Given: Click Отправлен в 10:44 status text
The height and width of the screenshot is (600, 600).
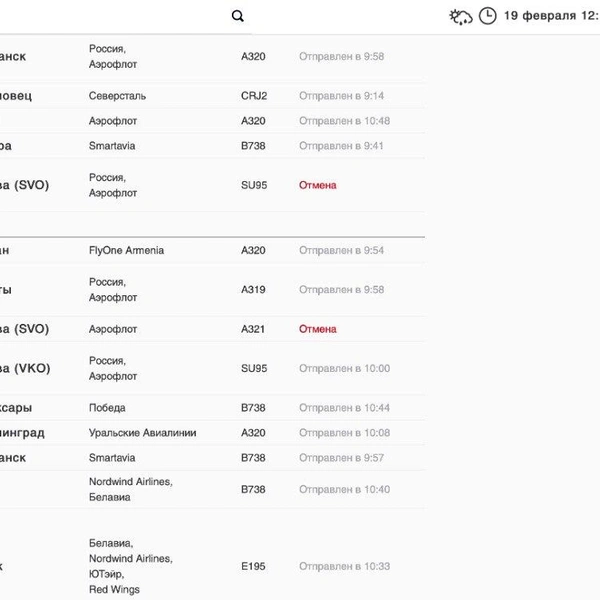Looking at the screenshot, I should pos(344,408).
